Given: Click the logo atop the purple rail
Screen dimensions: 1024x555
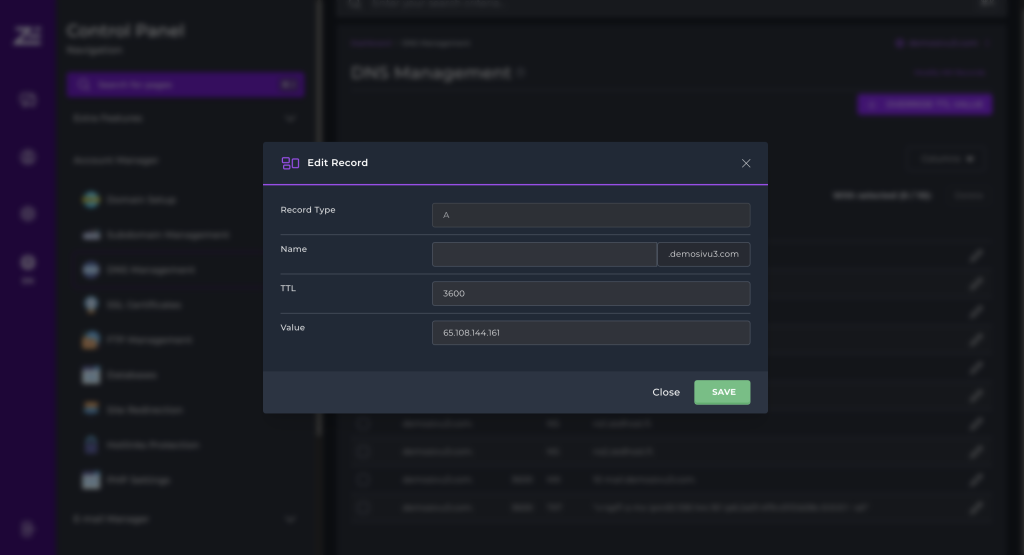Looking at the screenshot, I should 27,37.
